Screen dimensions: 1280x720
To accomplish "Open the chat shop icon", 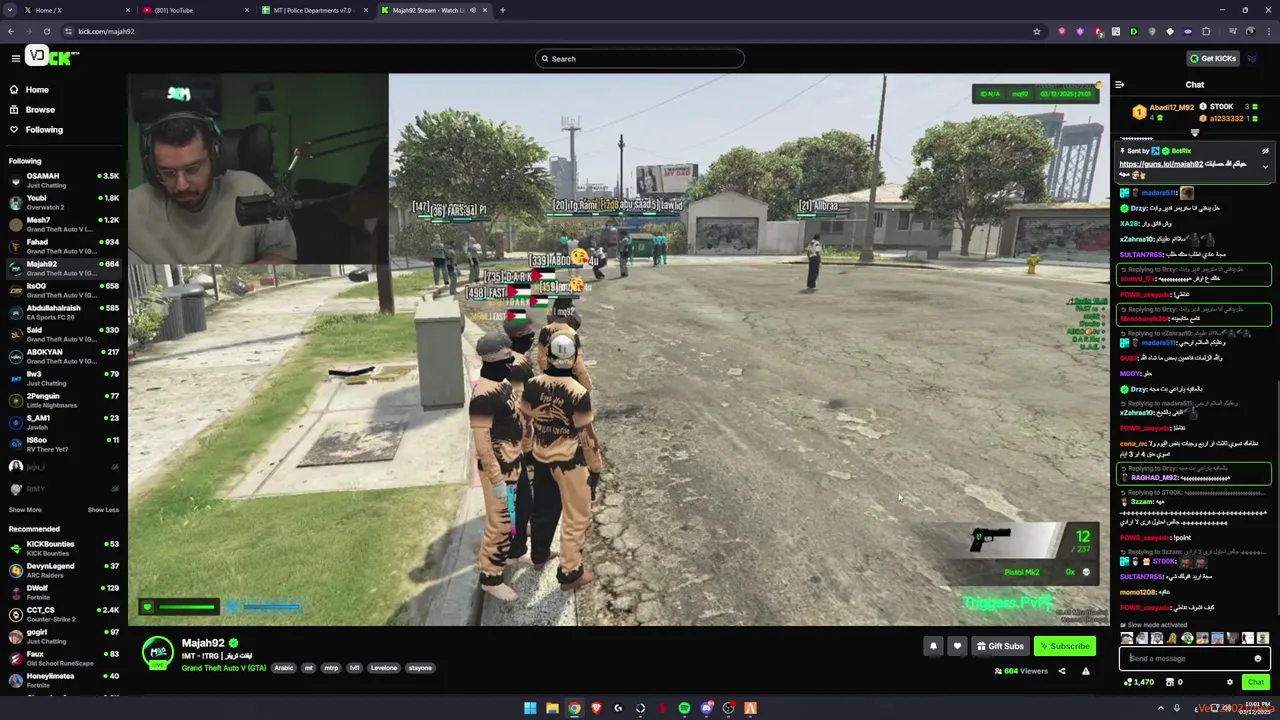I will click(1171, 682).
